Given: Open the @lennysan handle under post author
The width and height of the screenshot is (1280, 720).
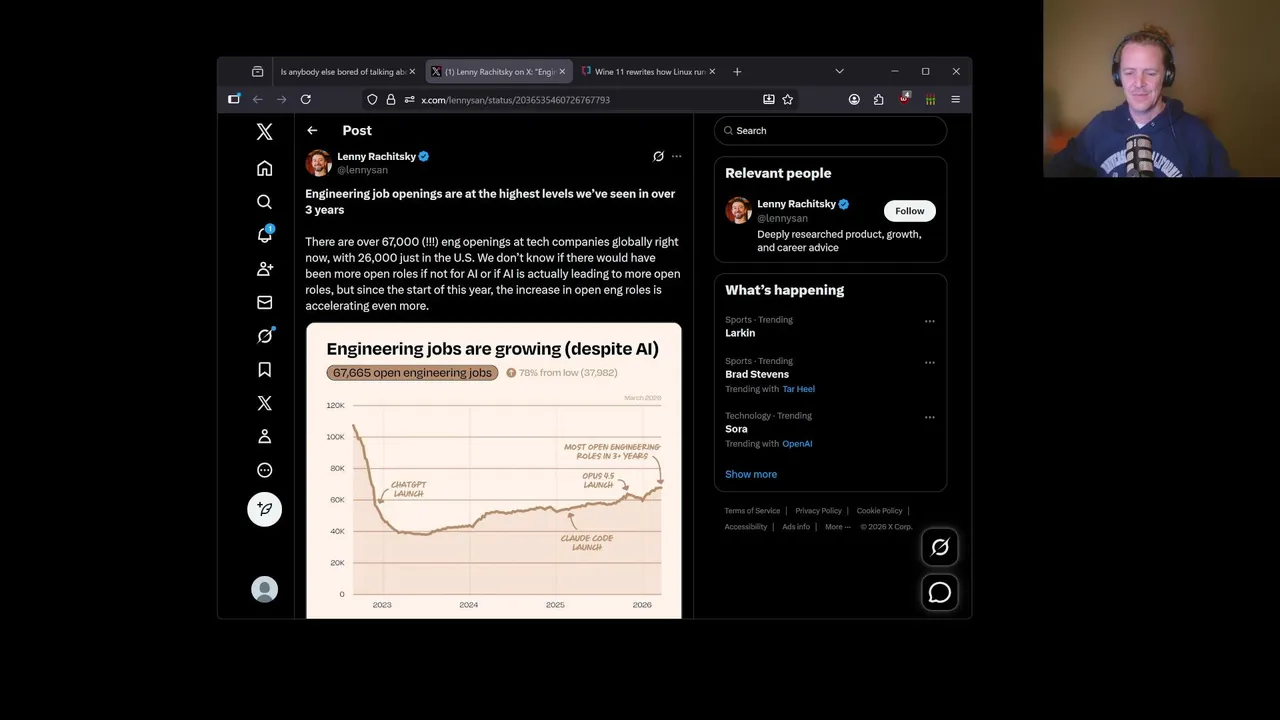Looking at the screenshot, I should pyautogui.click(x=362, y=170).
